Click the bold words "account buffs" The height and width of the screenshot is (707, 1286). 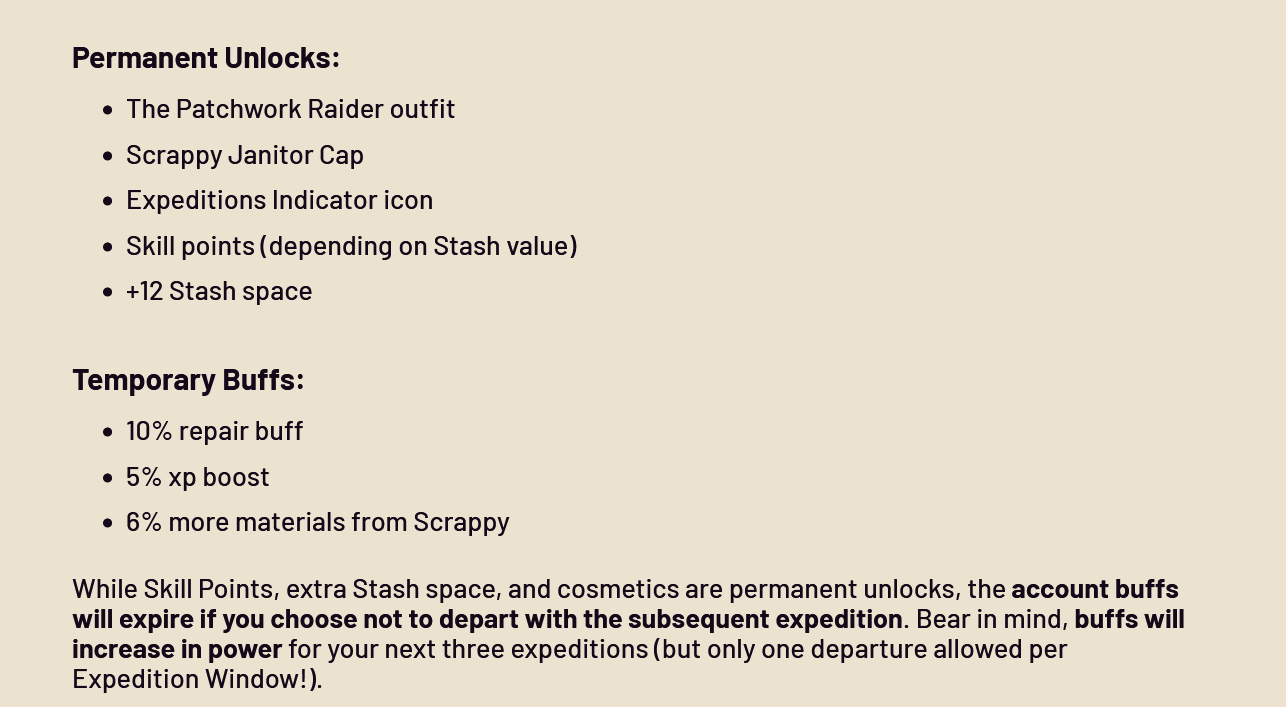(1094, 589)
